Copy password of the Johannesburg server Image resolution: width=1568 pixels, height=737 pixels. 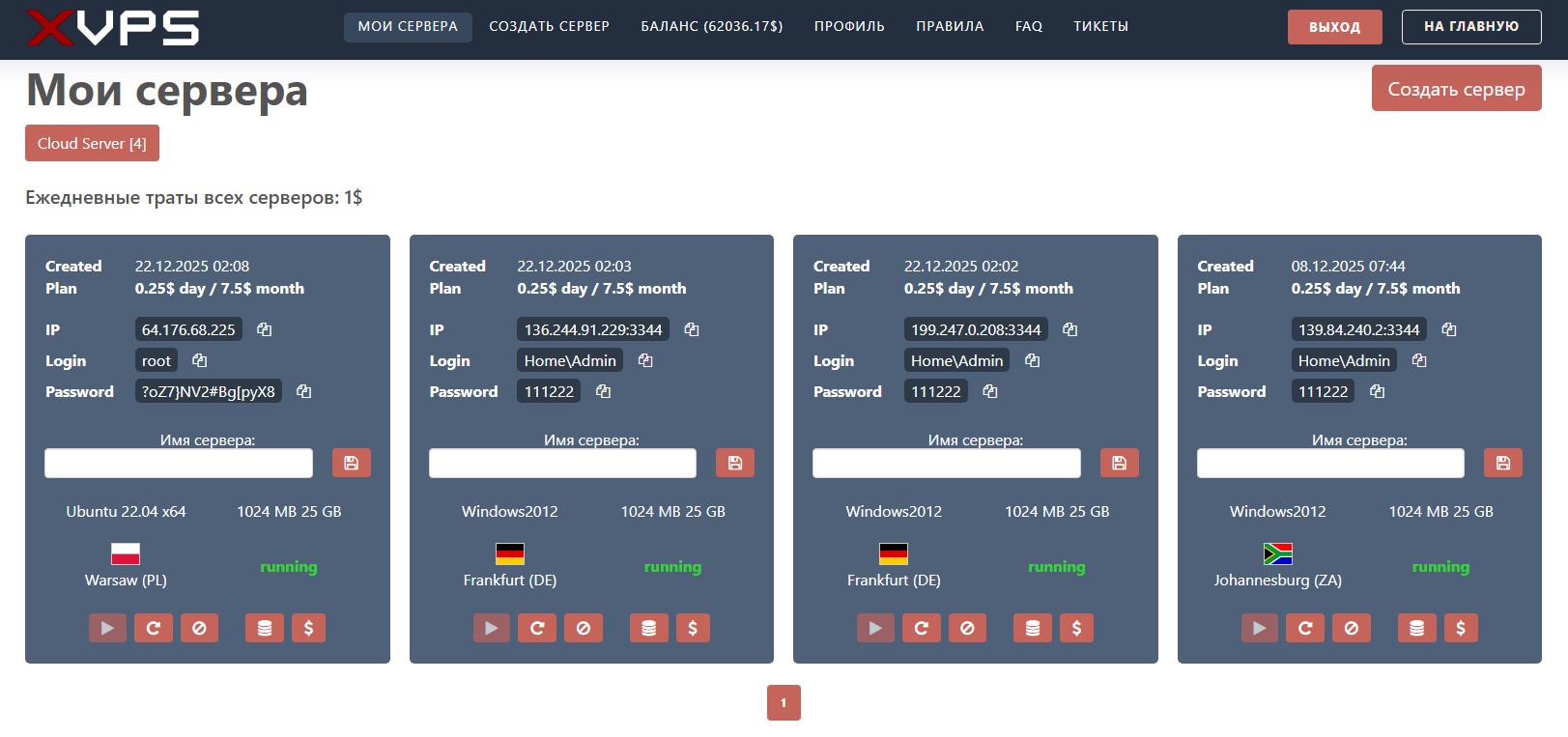[x=1377, y=391]
